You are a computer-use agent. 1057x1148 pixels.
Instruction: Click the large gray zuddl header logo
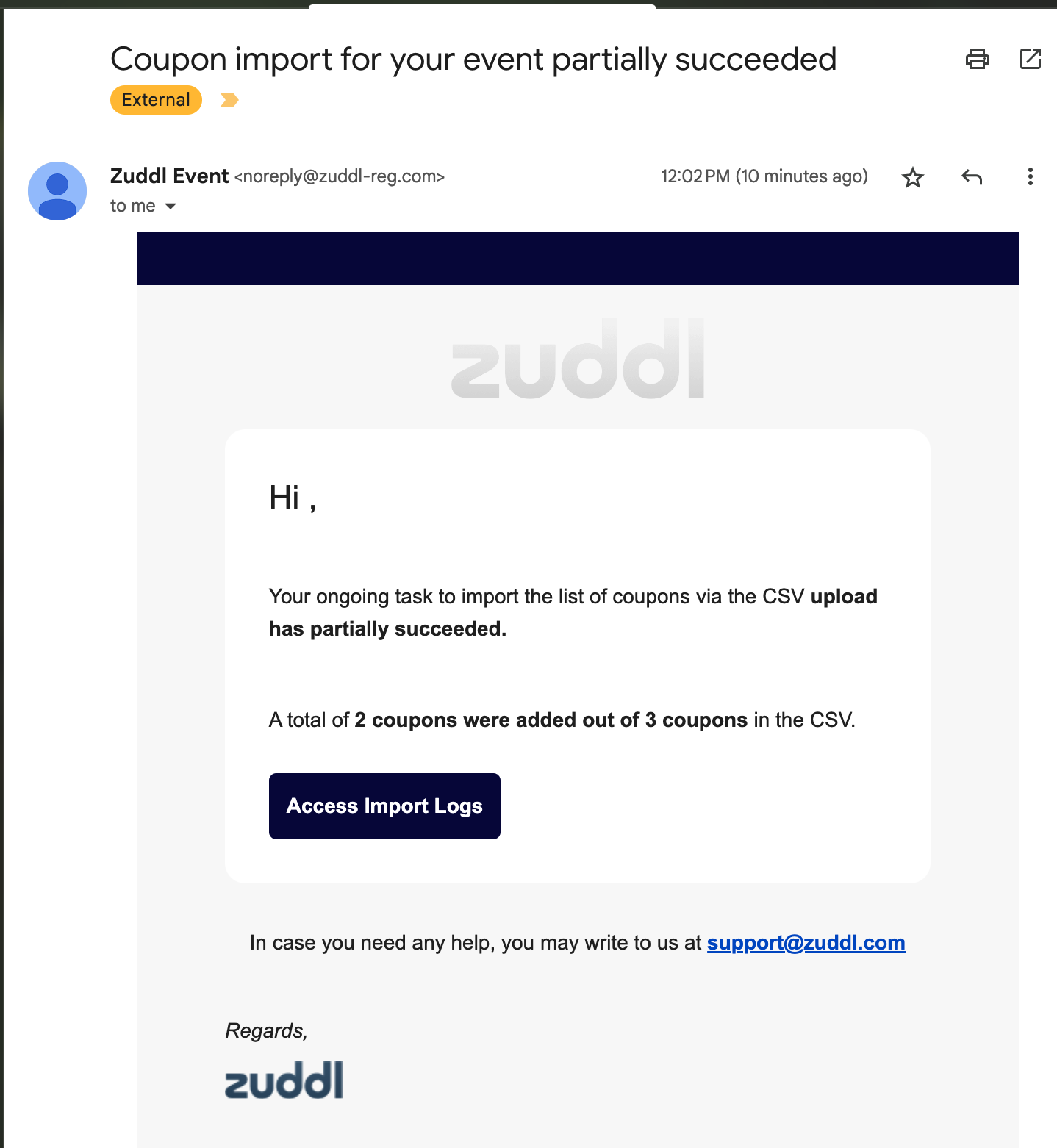578,359
